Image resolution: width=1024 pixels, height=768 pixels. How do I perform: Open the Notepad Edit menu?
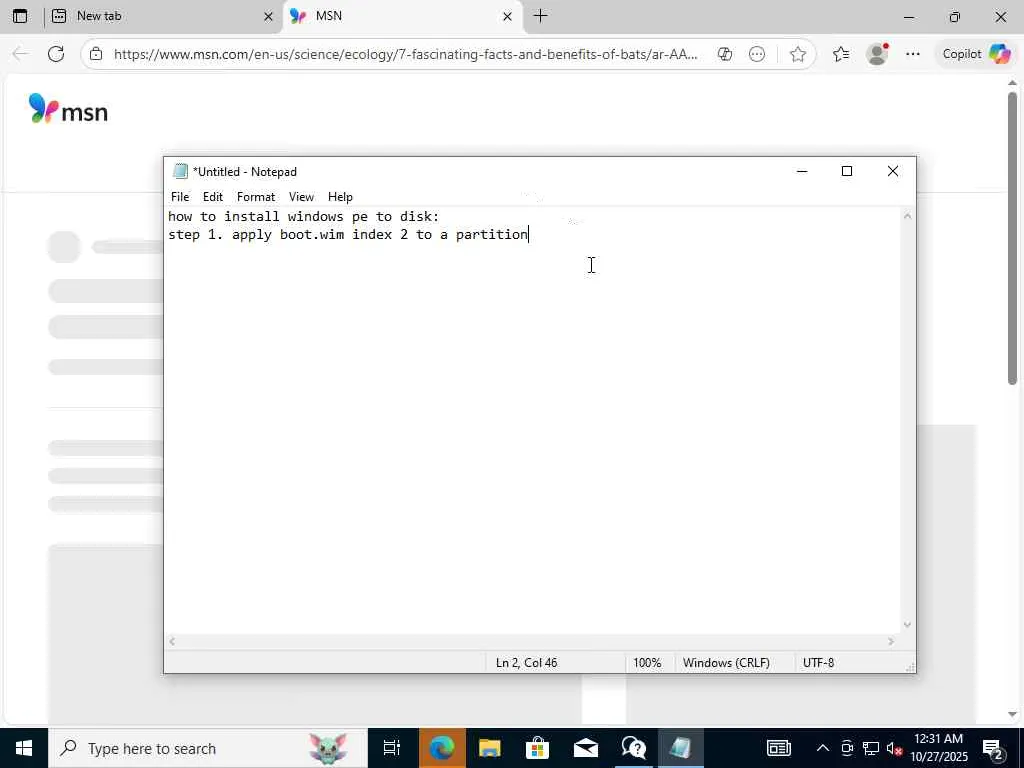[x=212, y=197]
